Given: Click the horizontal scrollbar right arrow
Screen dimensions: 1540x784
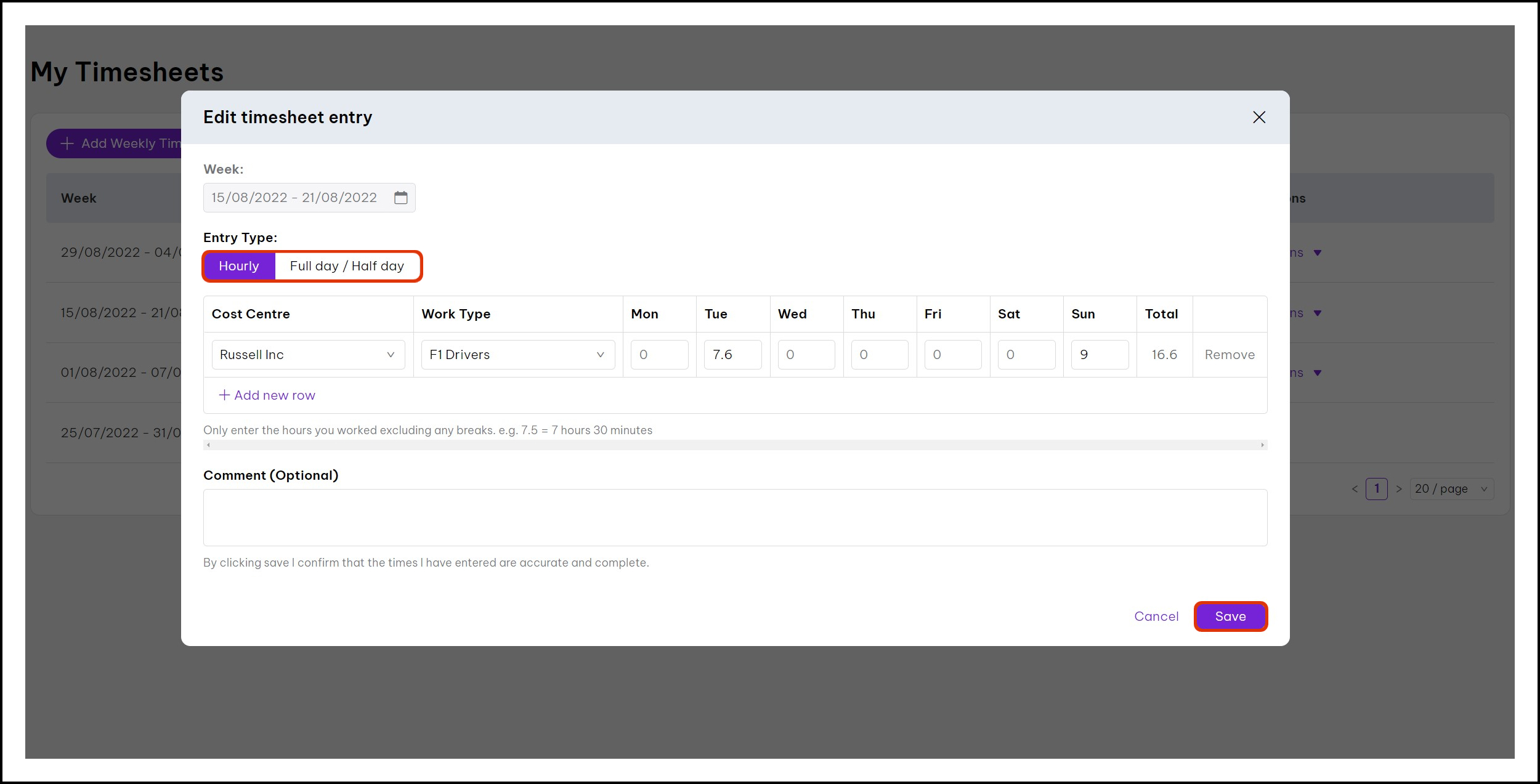Looking at the screenshot, I should tap(1262, 445).
